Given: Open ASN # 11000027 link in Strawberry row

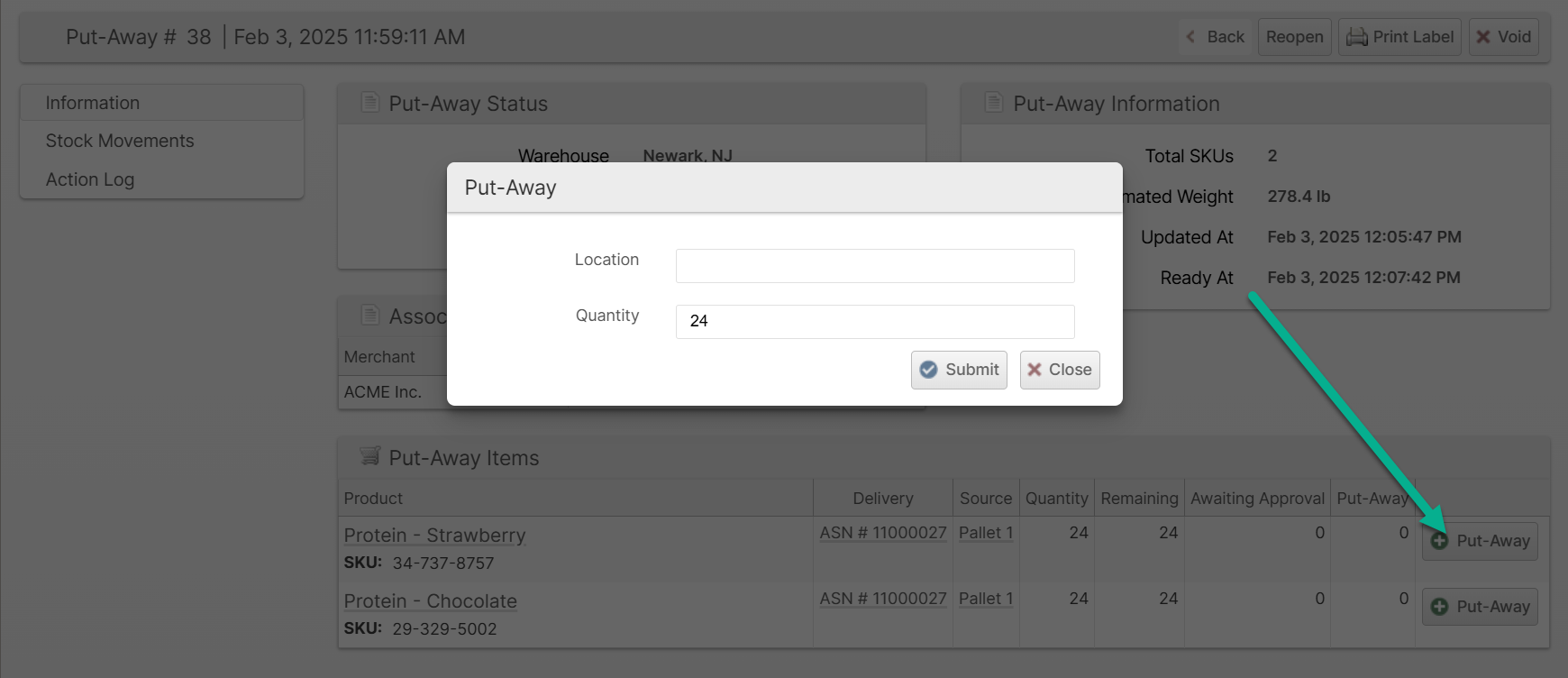Looking at the screenshot, I should (x=882, y=533).
